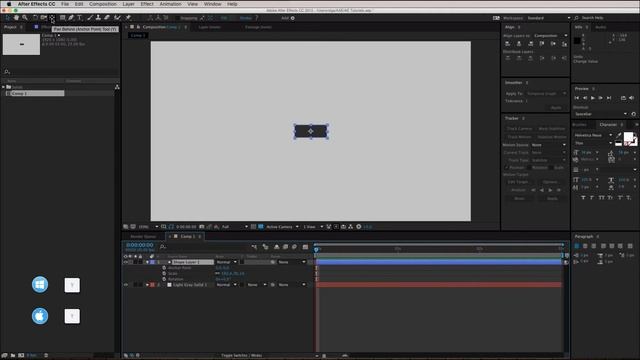The image size is (640, 360).
Task: Toggle Scale stopwatch for Shape Layer 1
Action: (164, 273)
